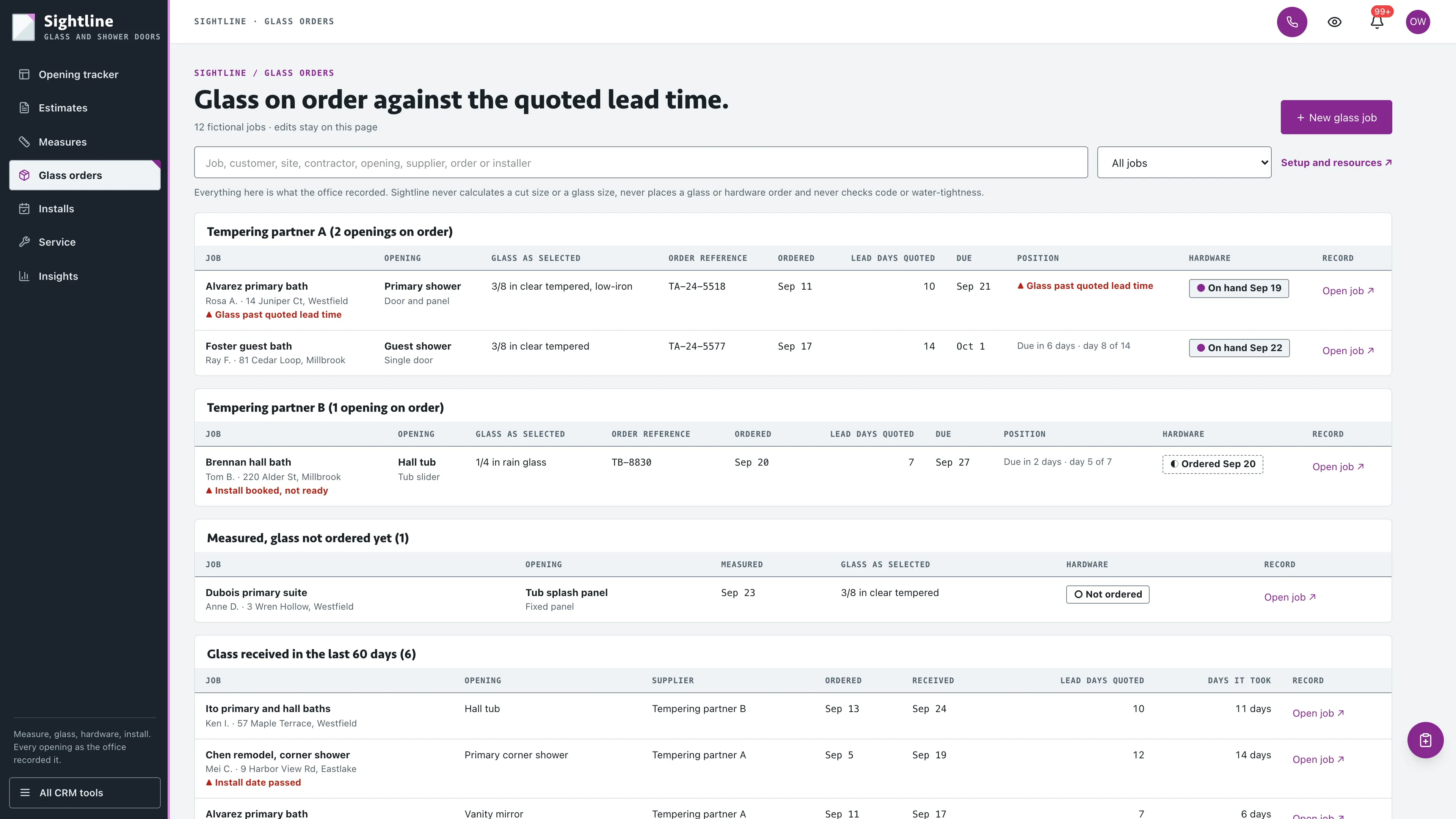This screenshot has height=819, width=1456.
Task: Open job for Alvarez primary bath TA-24-5518
Action: 1348,290
